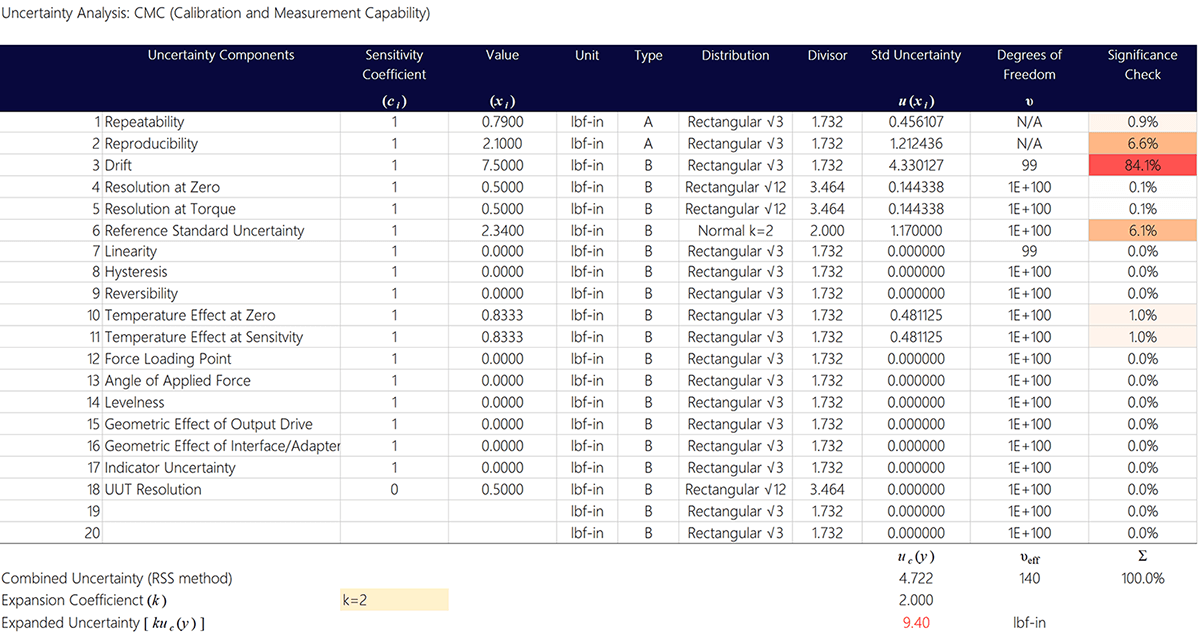Select std uncertainty 1.170000
This screenshot has height=635, width=1200.
click(916, 231)
